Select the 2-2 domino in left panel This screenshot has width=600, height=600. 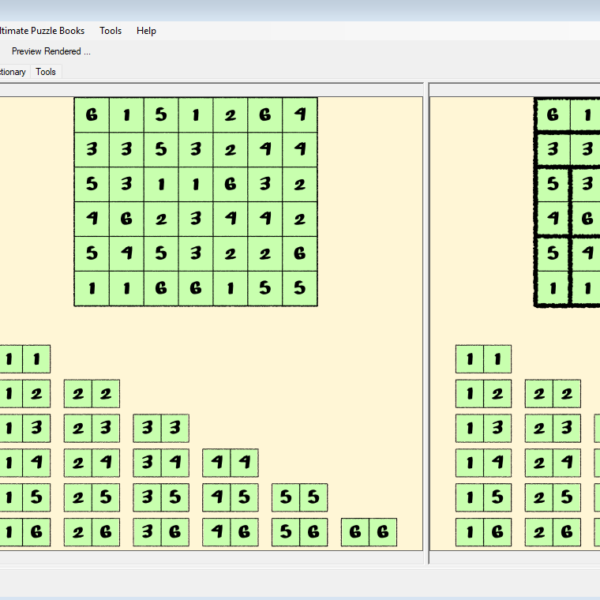click(92, 393)
